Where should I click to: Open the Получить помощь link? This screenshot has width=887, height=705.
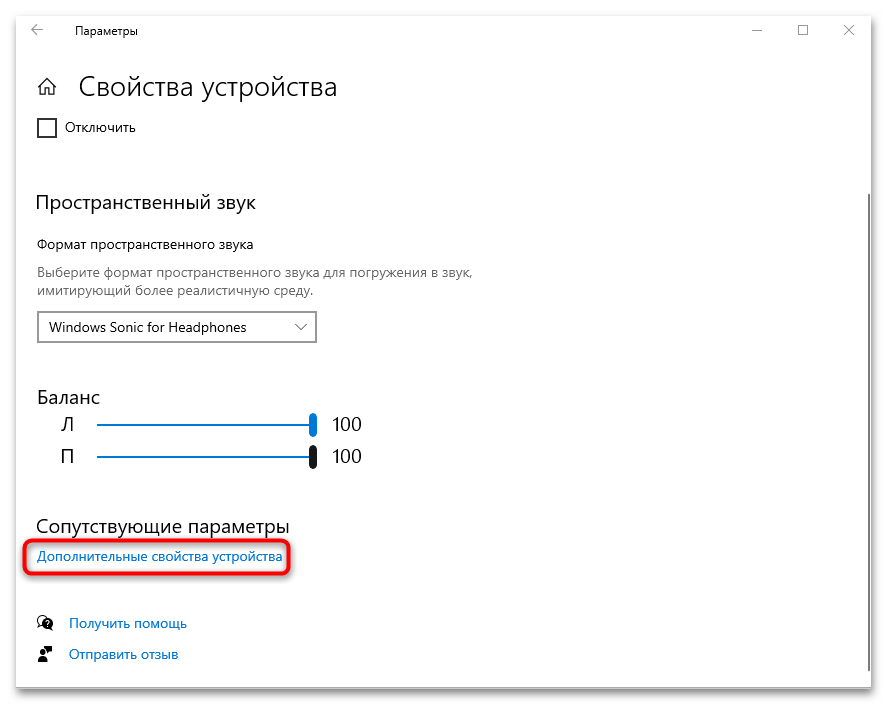click(128, 623)
